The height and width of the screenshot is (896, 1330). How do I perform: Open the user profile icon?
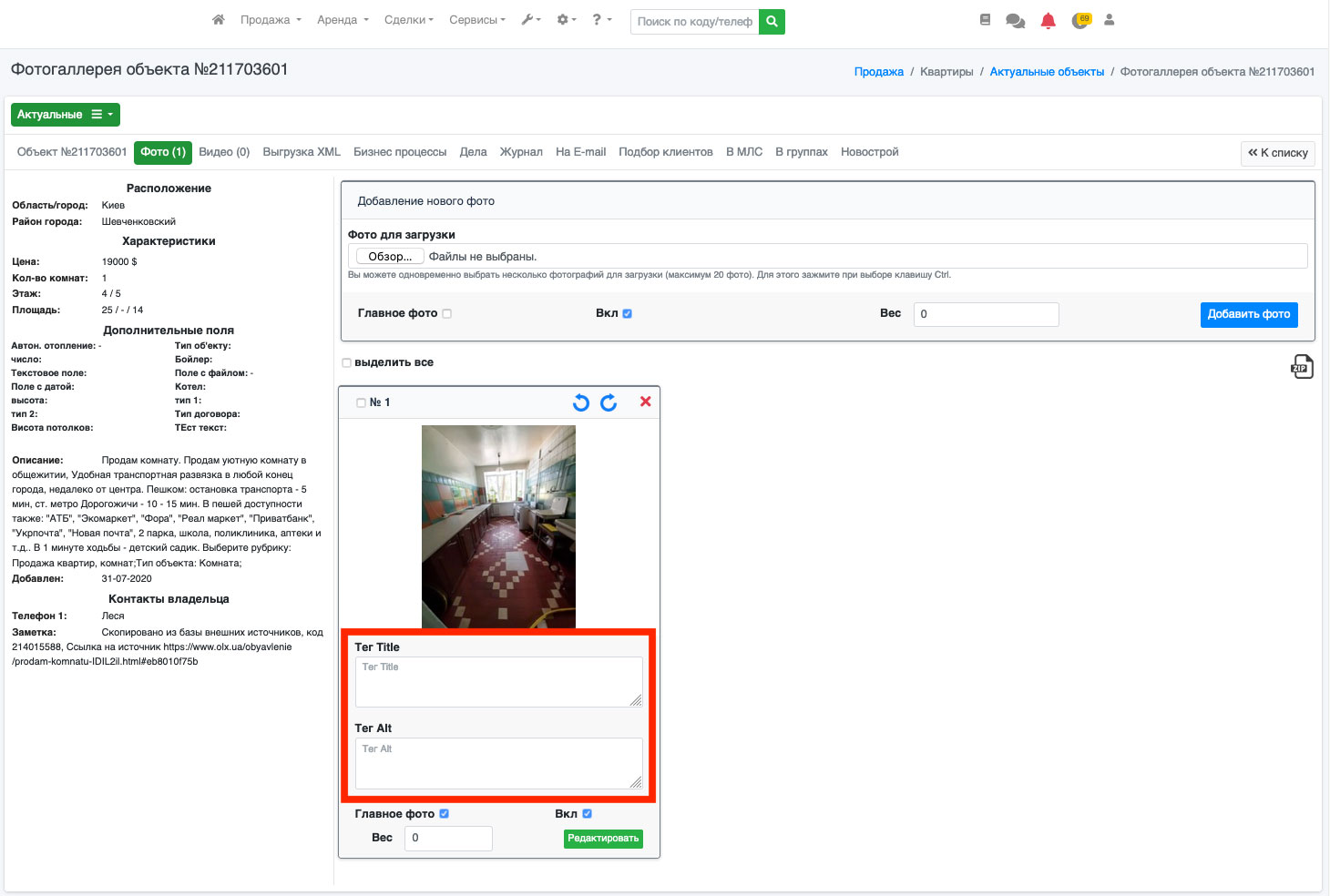pyautogui.click(x=1109, y=20)
